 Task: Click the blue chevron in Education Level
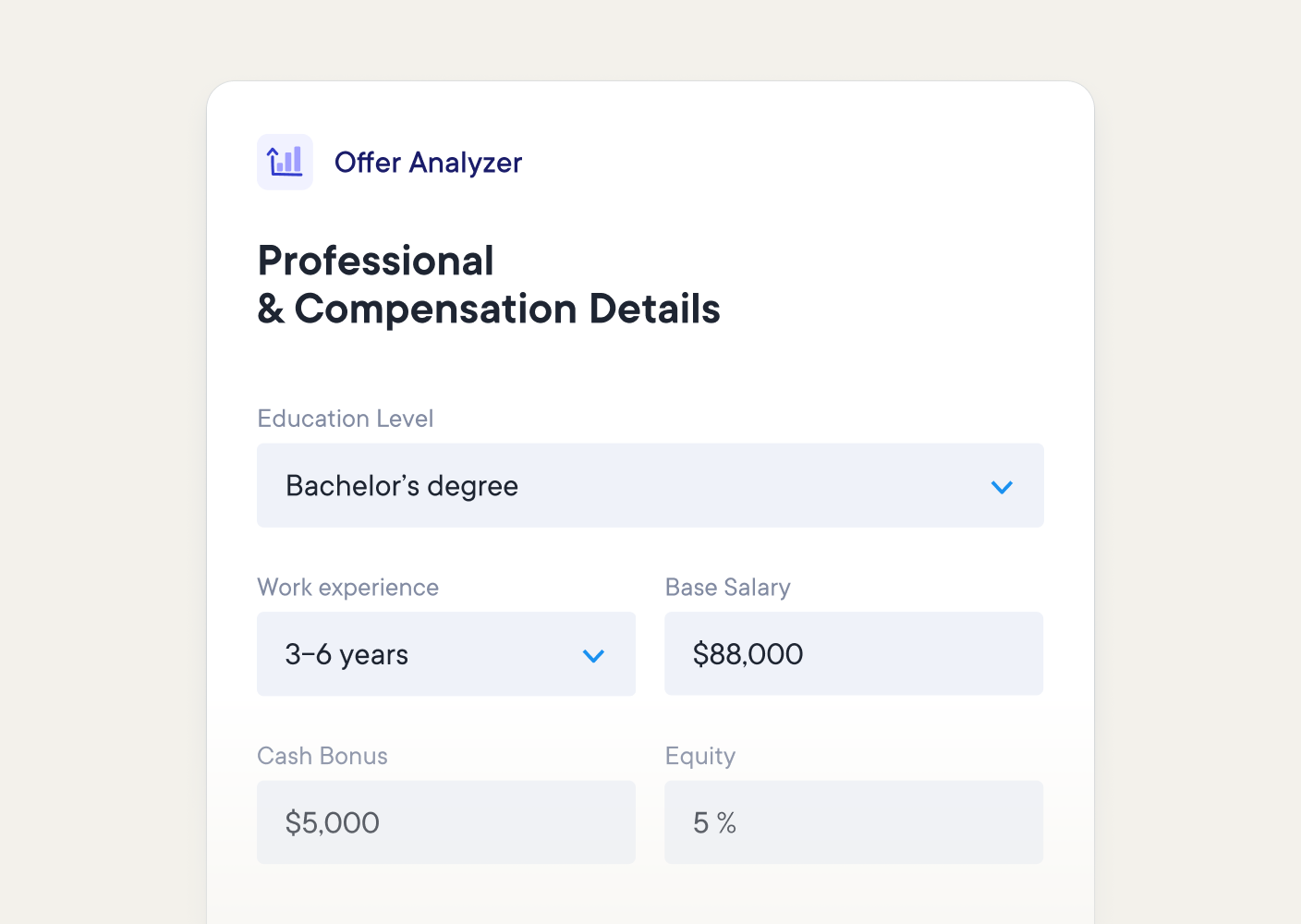[x=1002, y=487]
